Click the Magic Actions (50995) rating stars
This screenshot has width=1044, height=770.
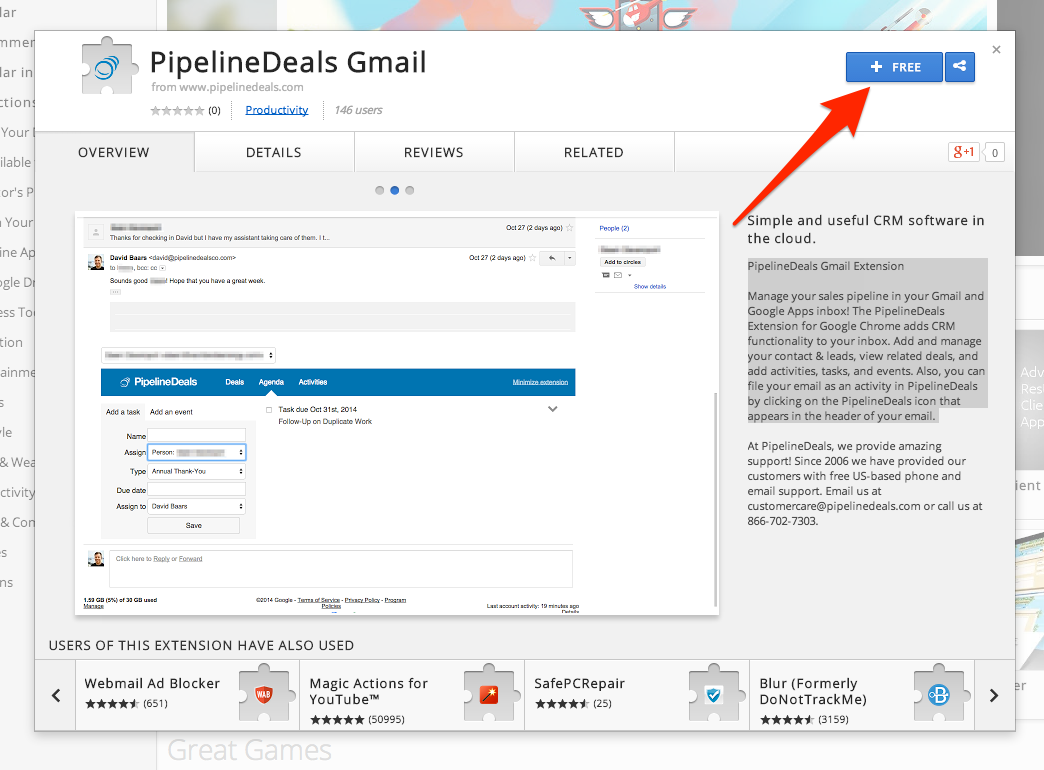coord(337,719)
